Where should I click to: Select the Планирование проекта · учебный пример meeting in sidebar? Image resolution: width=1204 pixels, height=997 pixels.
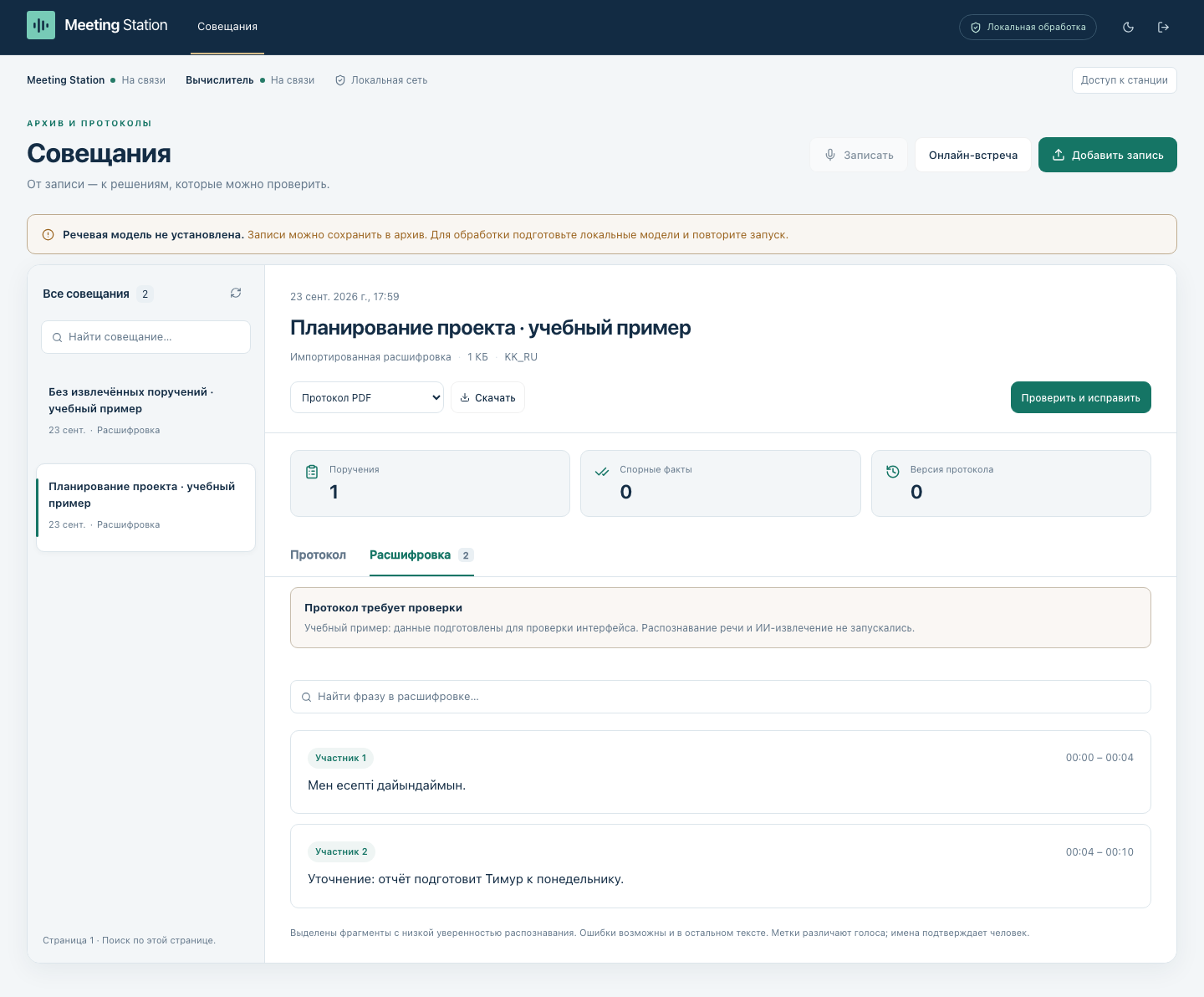145,508
